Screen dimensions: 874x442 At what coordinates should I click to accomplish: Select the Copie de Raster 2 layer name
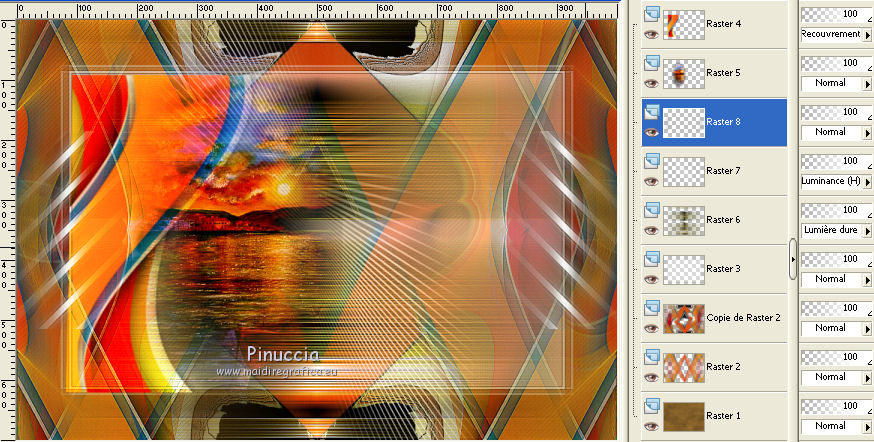[x=743, y=318]
